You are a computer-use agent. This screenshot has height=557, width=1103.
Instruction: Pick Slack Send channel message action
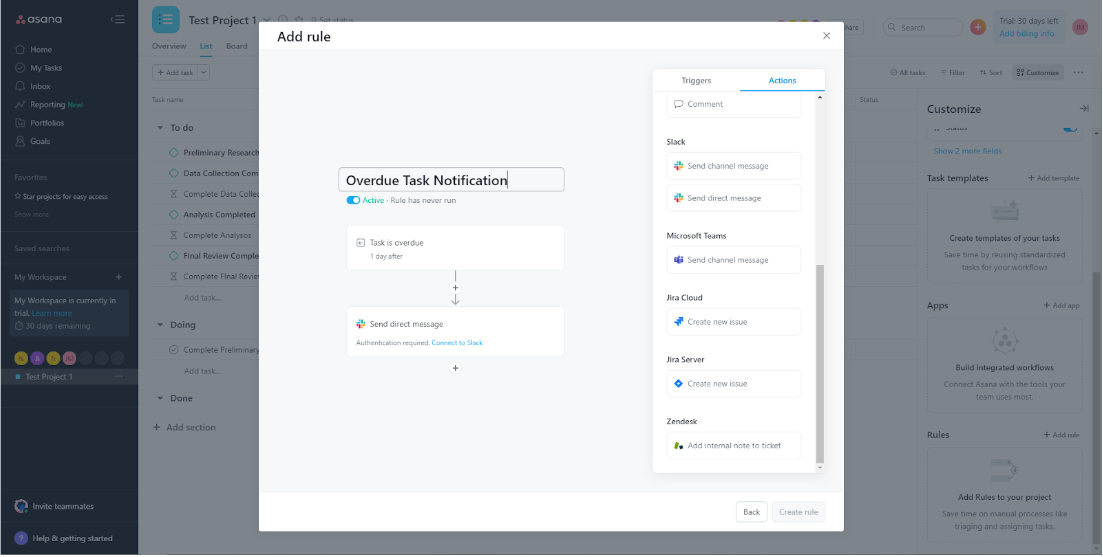click(x=734, y=166)
